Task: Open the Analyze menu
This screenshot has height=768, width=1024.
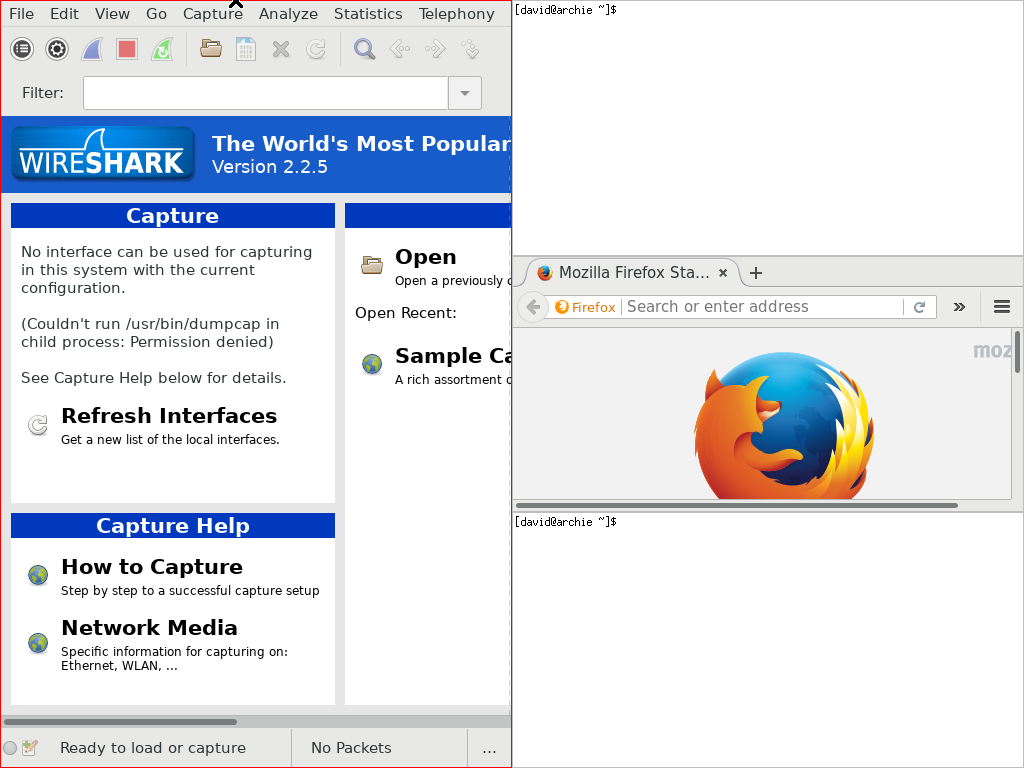Action: (x=288, y=14)
